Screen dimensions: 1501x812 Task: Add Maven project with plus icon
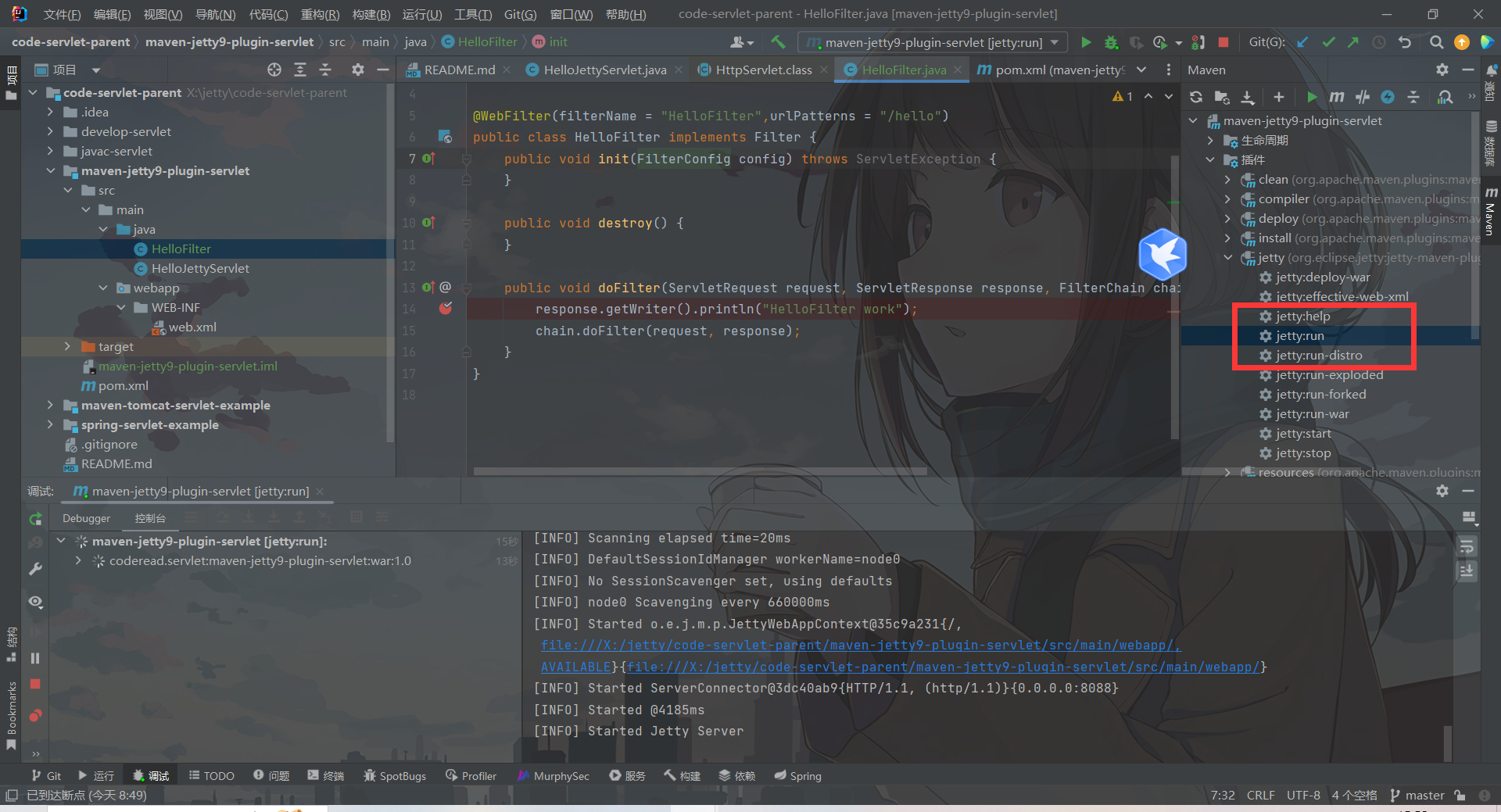pyautogui.click(x=1278, y=97)
